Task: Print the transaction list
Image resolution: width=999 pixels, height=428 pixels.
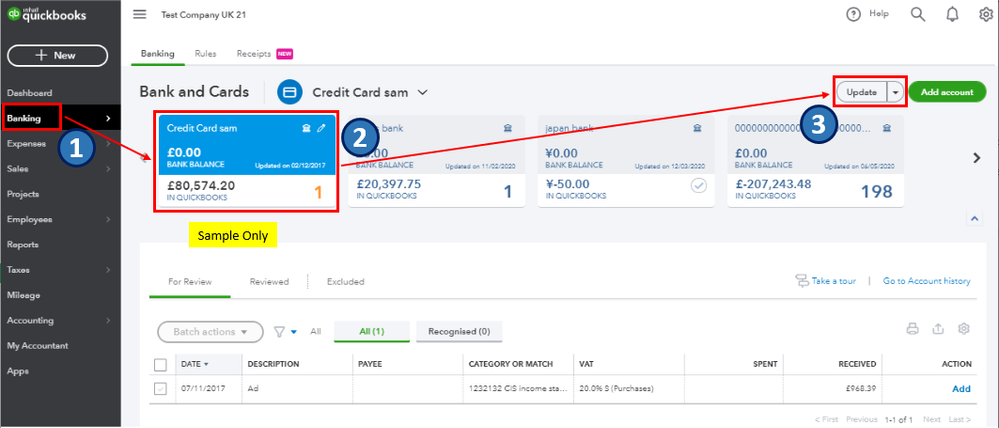Action: point(912,329)
